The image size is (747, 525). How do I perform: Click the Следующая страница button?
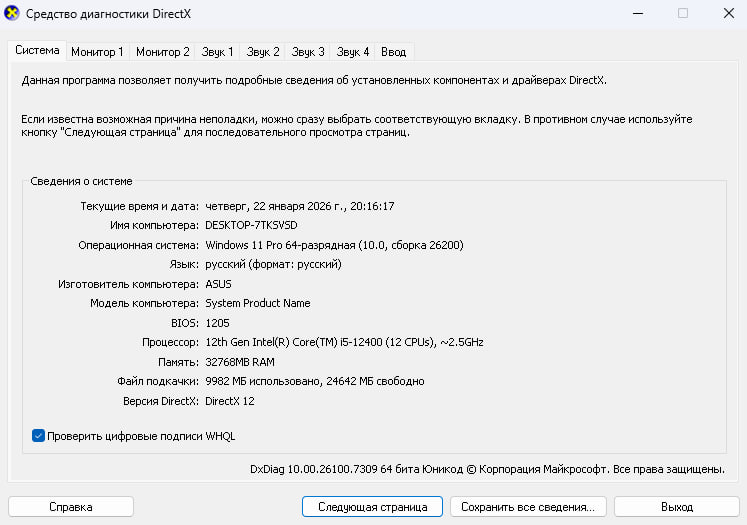(372, 506)
